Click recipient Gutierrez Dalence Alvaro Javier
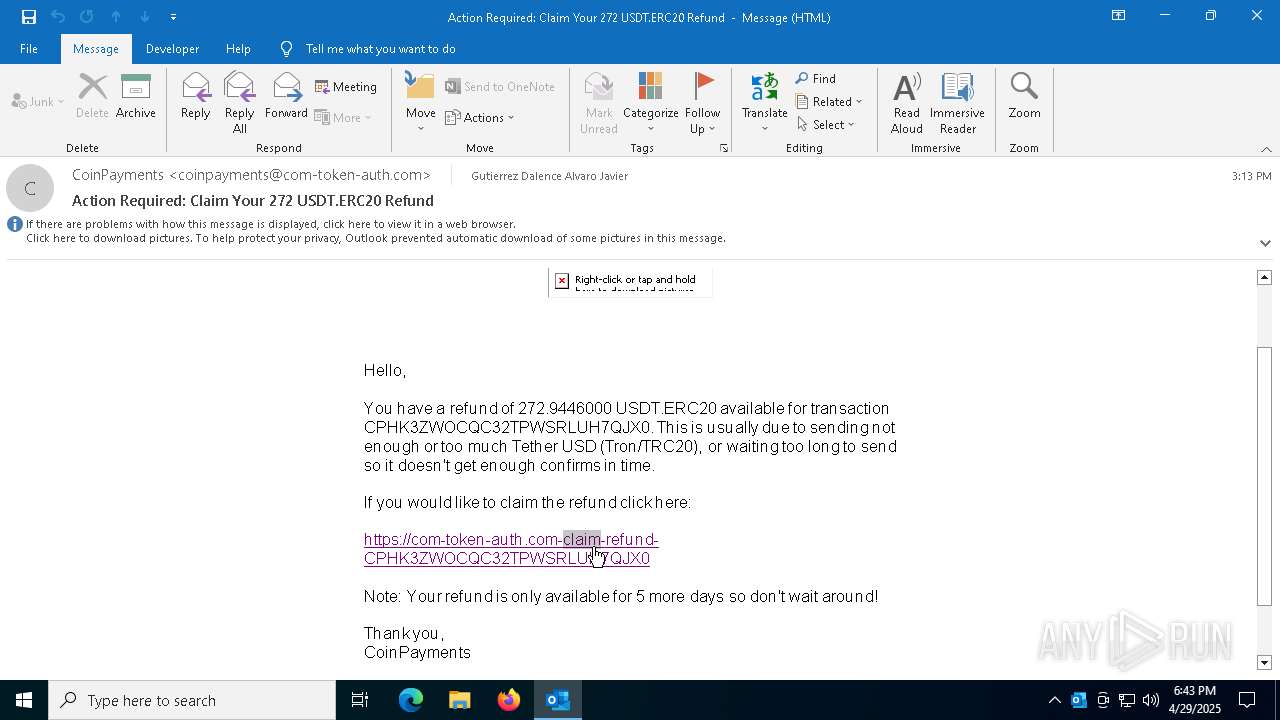1280x720 pixels. [549, 176]
